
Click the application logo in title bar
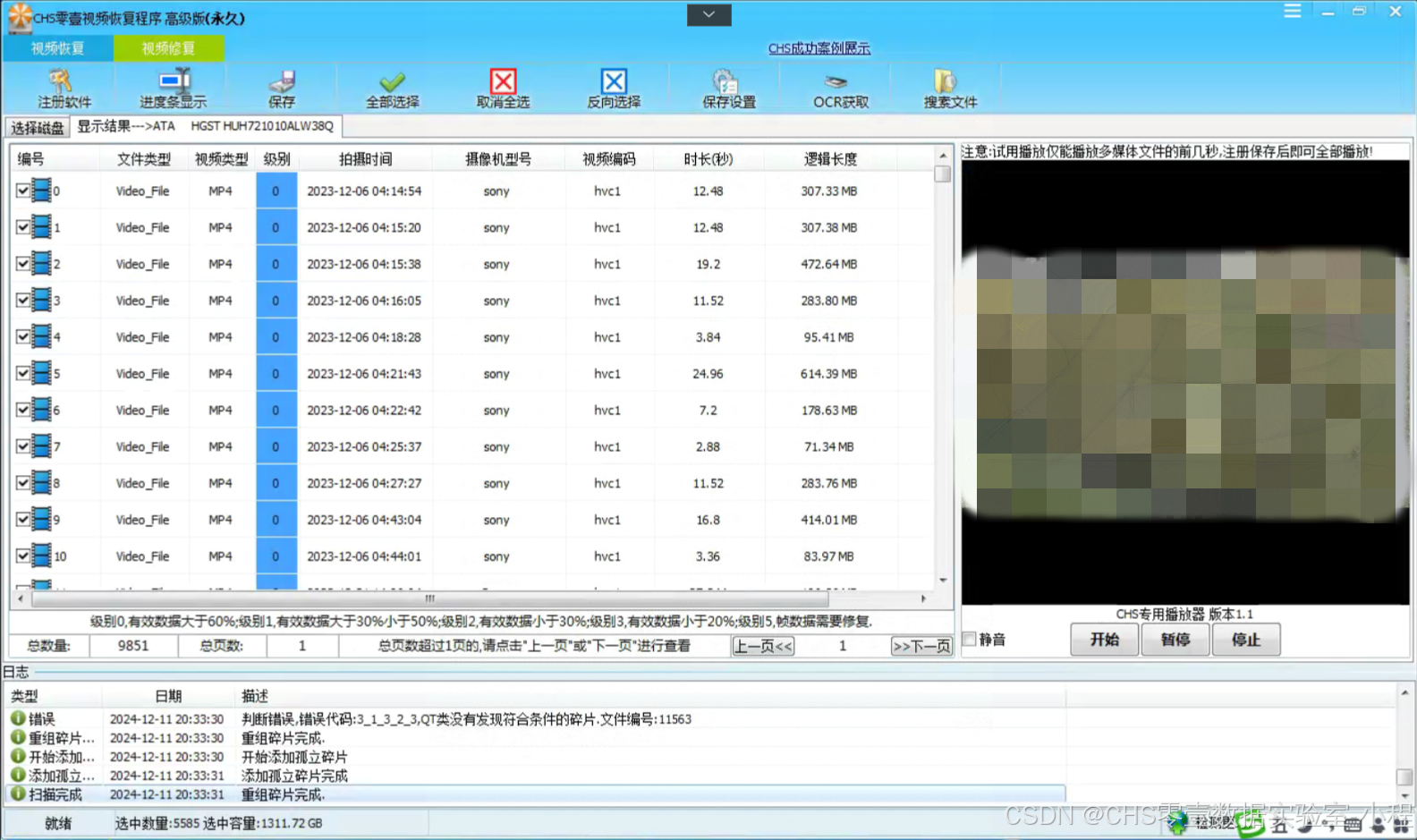click(x=19, y=17)
